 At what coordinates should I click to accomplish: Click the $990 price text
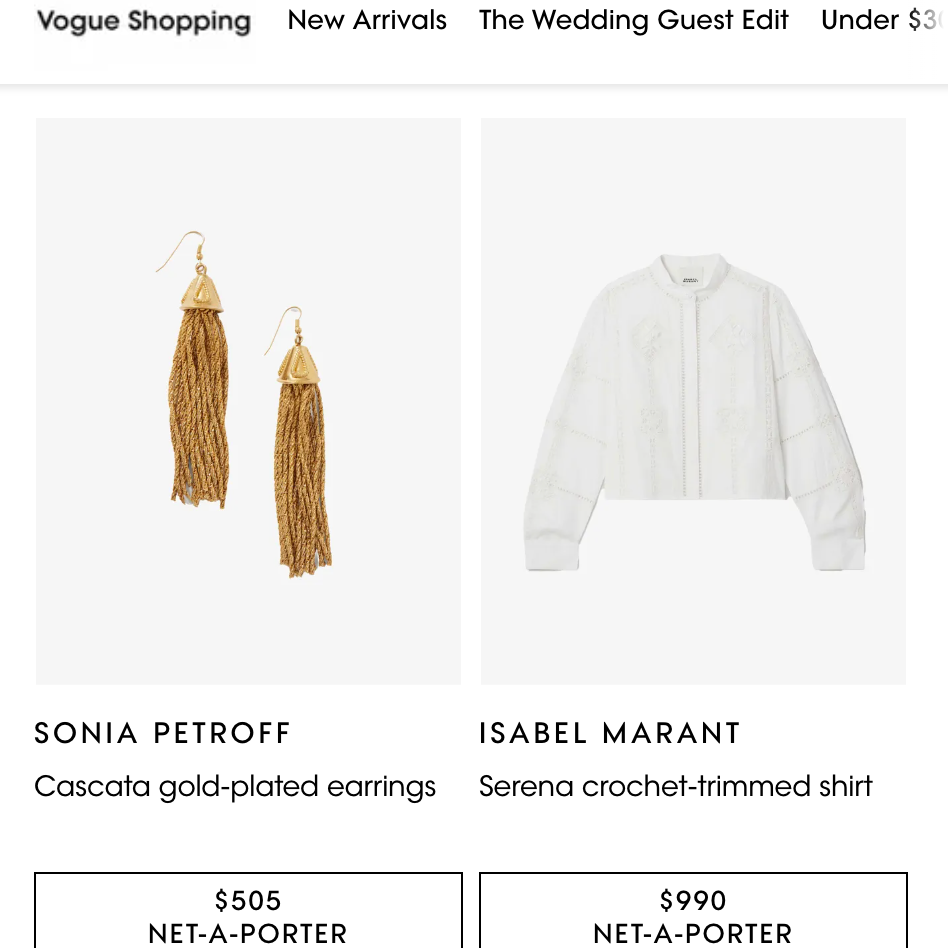click(693, 900)
